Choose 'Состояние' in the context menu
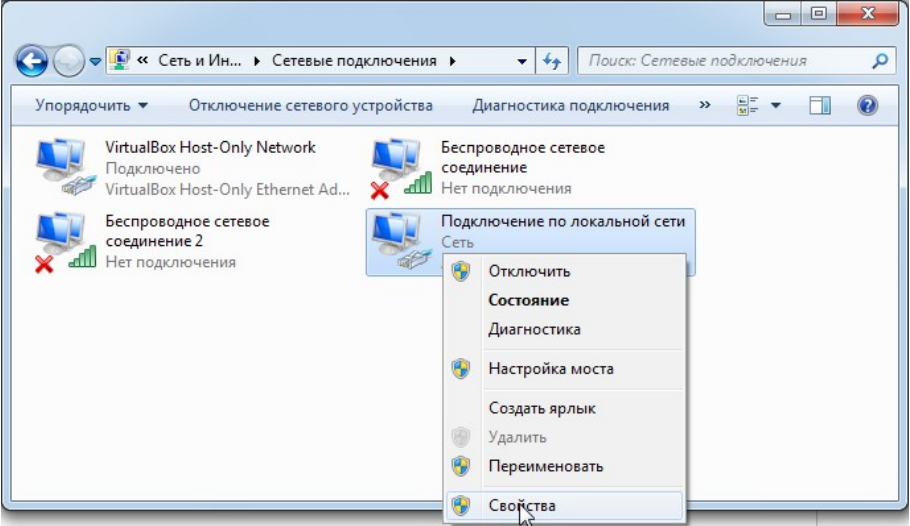The width and height of the screenshot is (910, 526). [565, 300]
